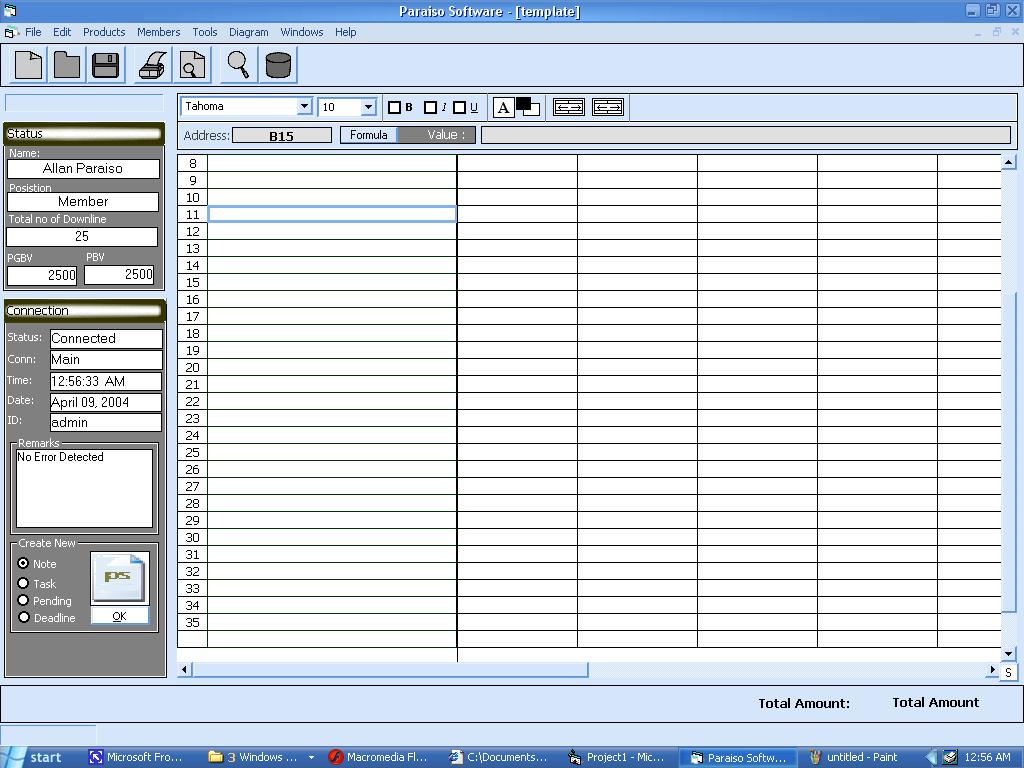The height and width of the screenshot is (768, 1024).
Task: Click the Total no of Downline field
Action: tap(82, 236)
